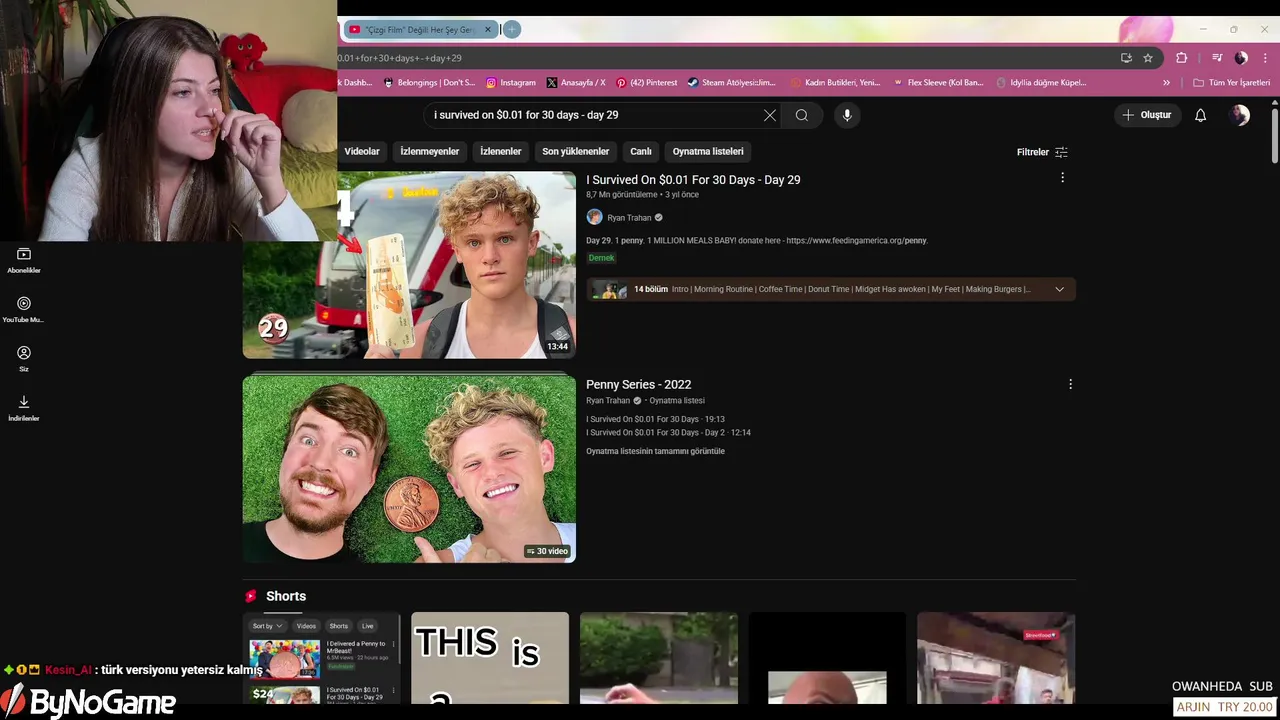Click the Ryan Trahan channel avatar
1280x720 pixels.
pos(594,217)
